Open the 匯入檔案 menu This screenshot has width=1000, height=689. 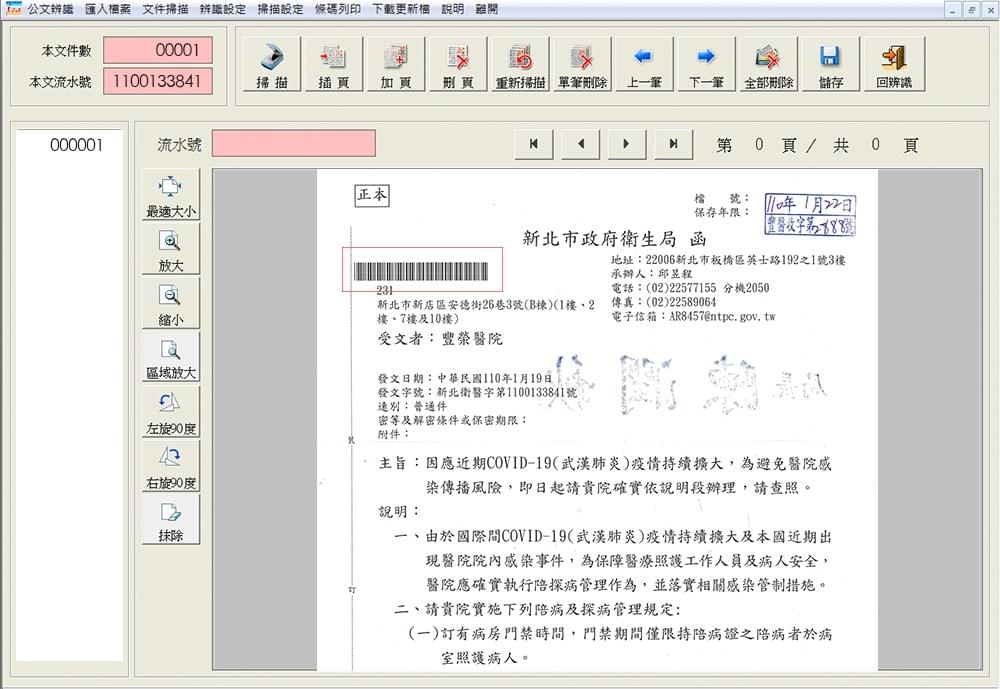107,9
